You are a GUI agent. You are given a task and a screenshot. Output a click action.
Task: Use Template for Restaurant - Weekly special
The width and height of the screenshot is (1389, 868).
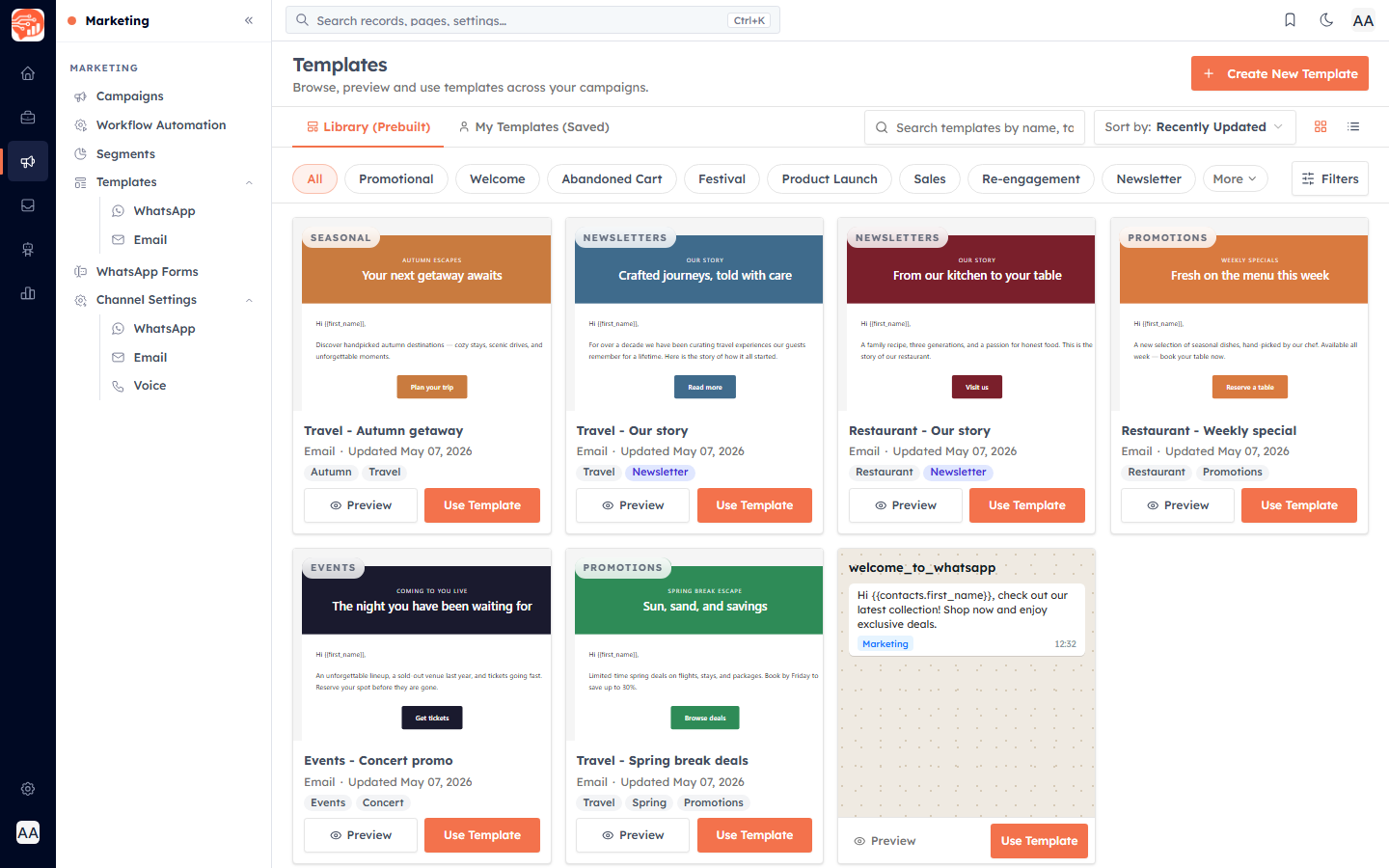pyautogui.click(x=1299, y=505)
